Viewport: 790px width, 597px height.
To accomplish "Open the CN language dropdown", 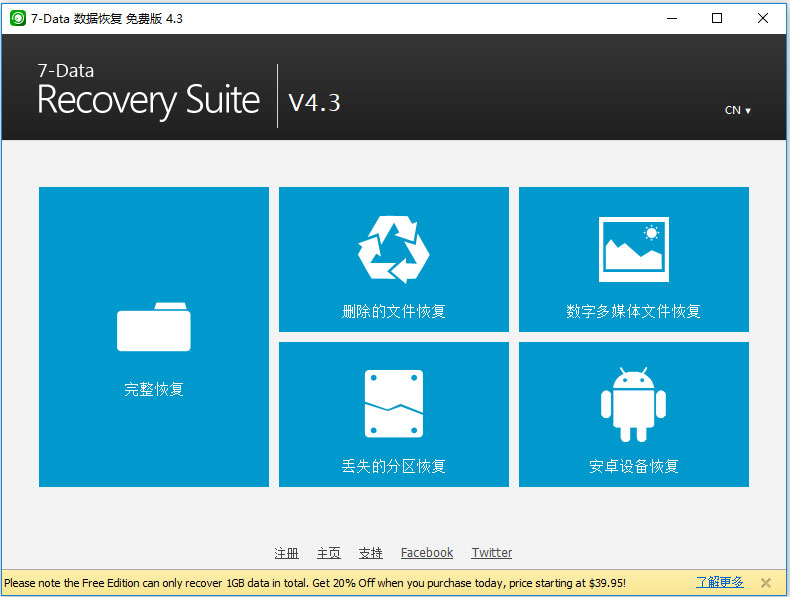I will tap(738, 110).
